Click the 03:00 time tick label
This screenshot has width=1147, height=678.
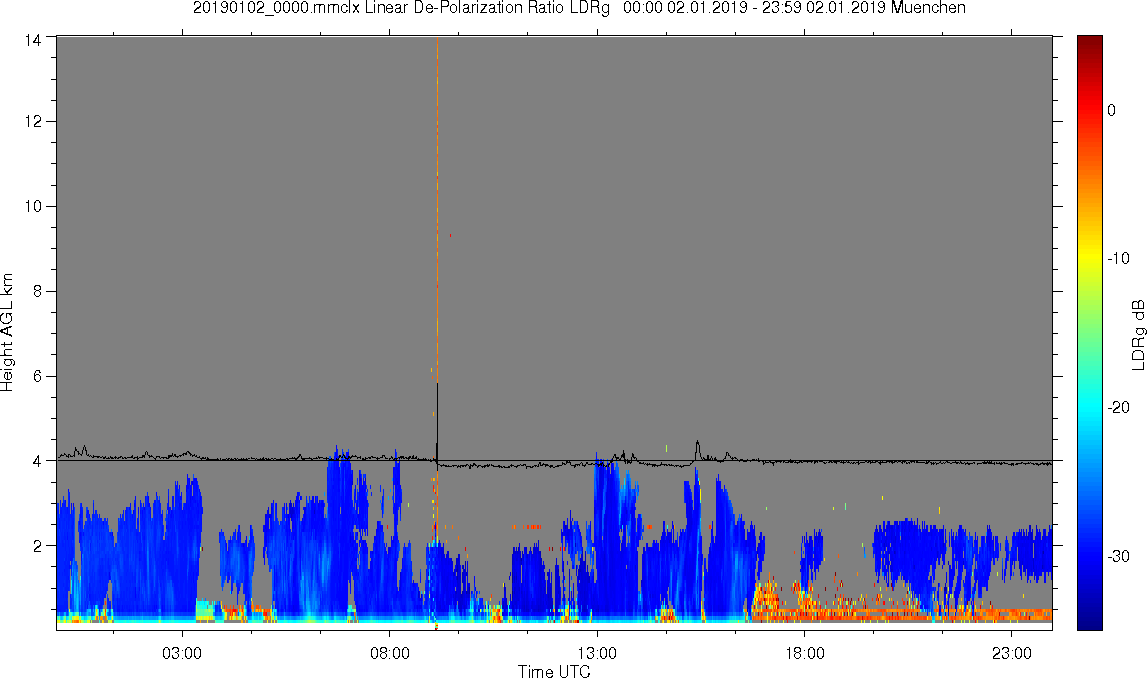[182, 653]
